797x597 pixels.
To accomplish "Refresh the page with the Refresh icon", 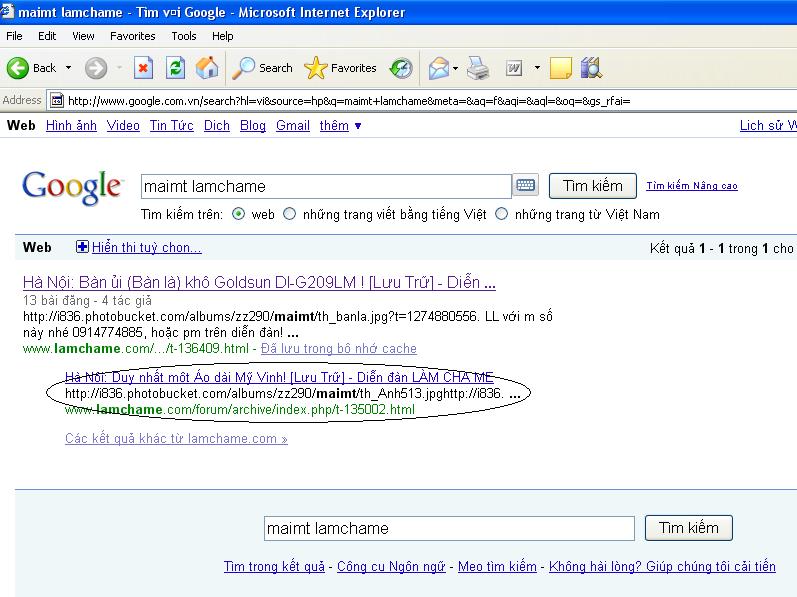I will point(175,68).
